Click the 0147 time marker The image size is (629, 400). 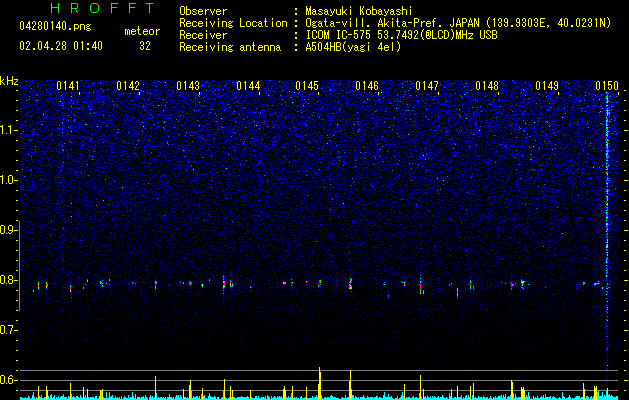pos(427,86)
